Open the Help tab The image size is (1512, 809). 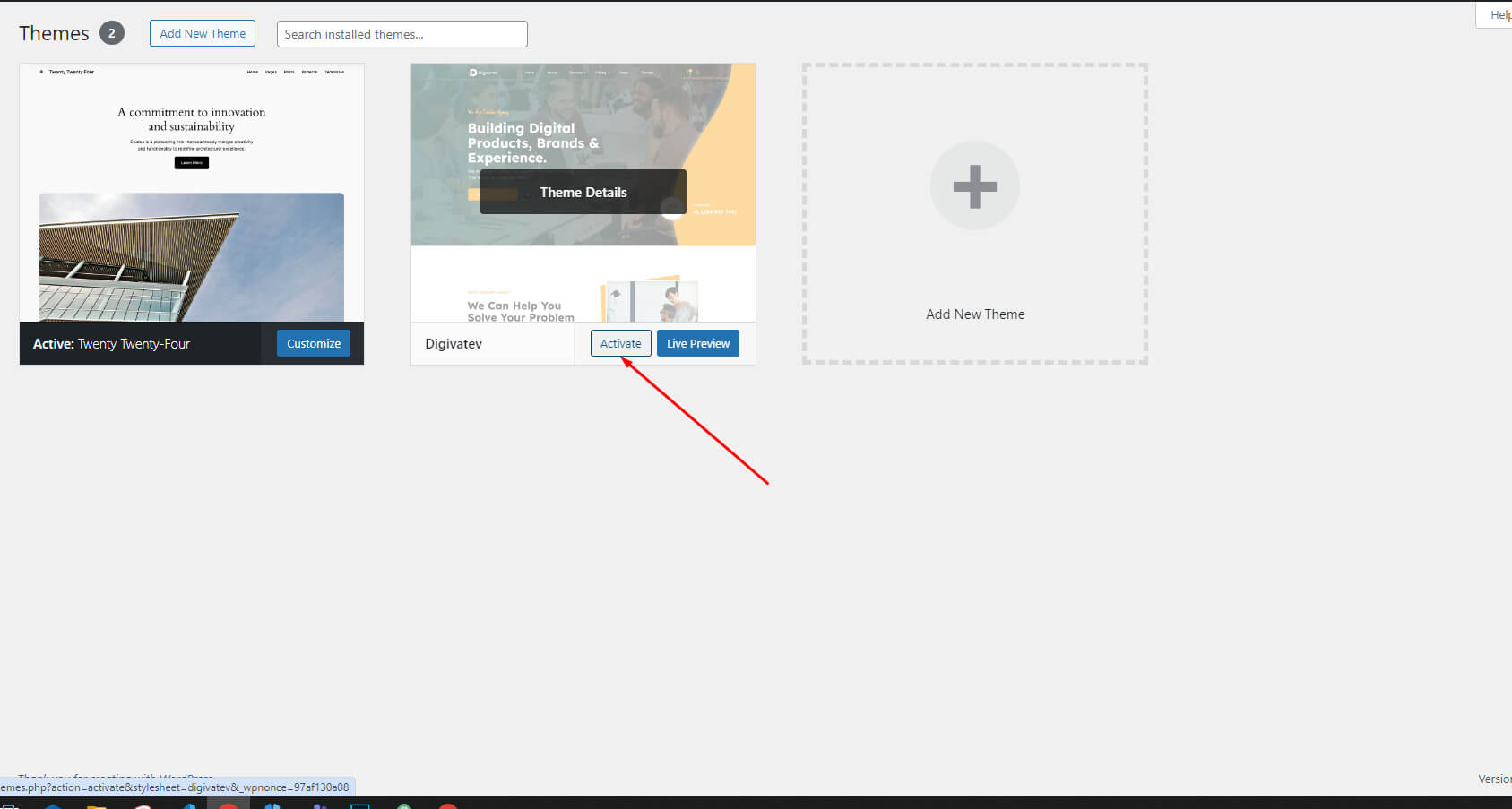(x=1495, y=14)
